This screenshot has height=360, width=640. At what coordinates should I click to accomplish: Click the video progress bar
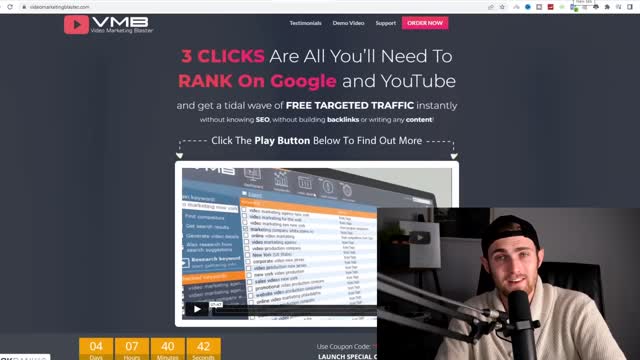click(294, 312)
